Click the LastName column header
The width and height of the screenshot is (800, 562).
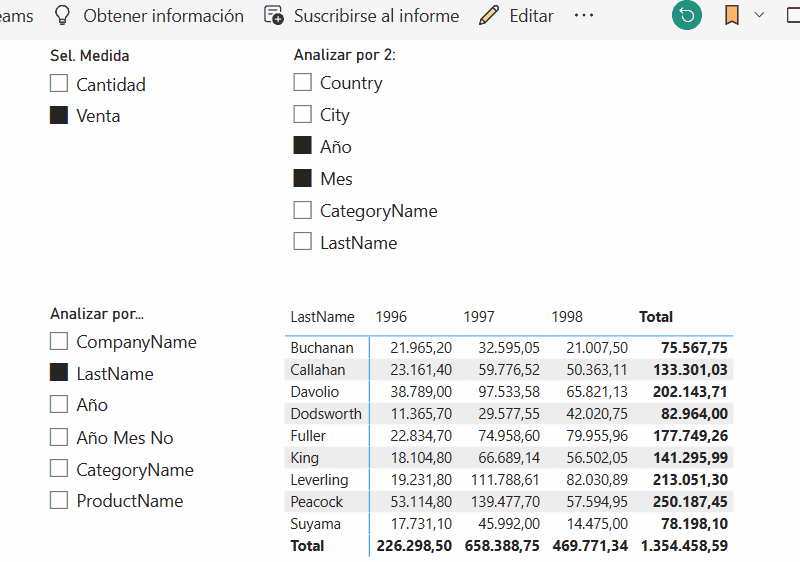[322, 317]
